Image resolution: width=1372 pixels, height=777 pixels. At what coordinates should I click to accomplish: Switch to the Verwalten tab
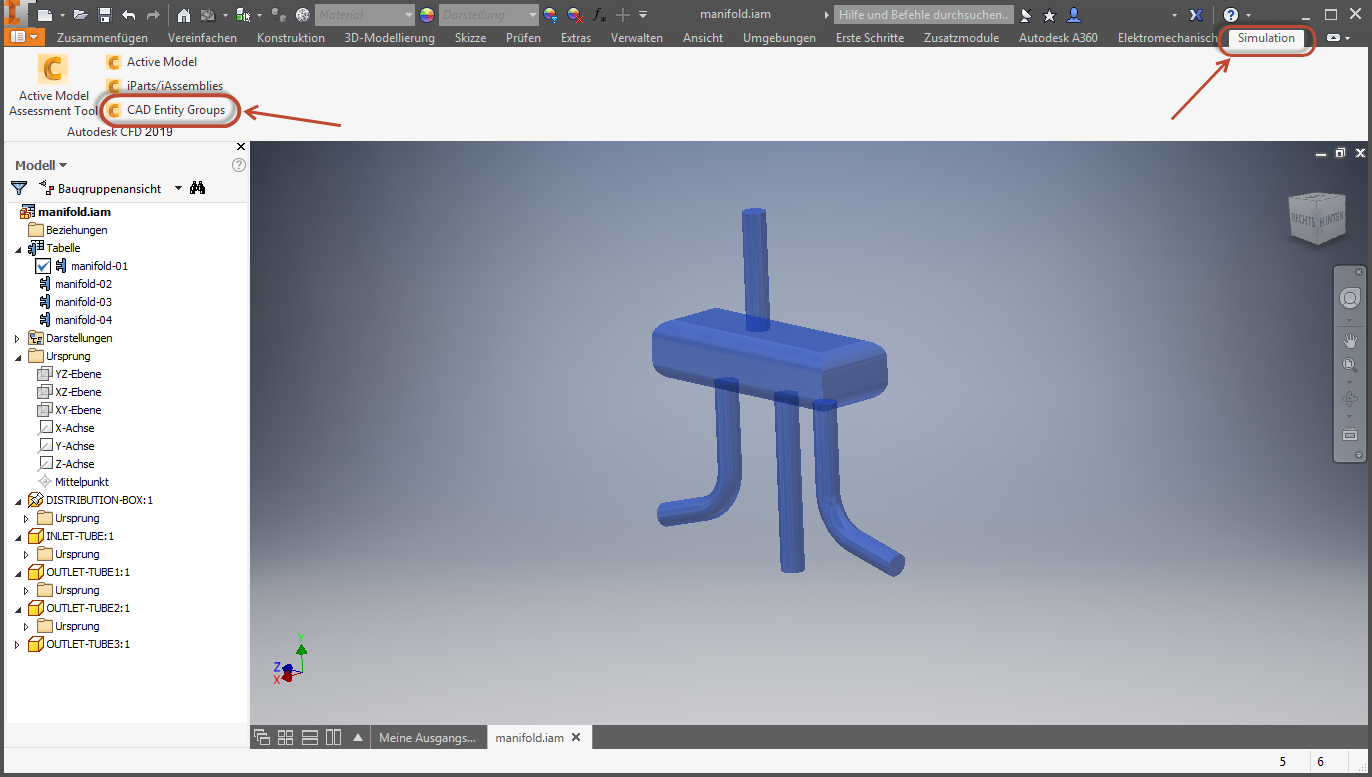pos(636,38)
